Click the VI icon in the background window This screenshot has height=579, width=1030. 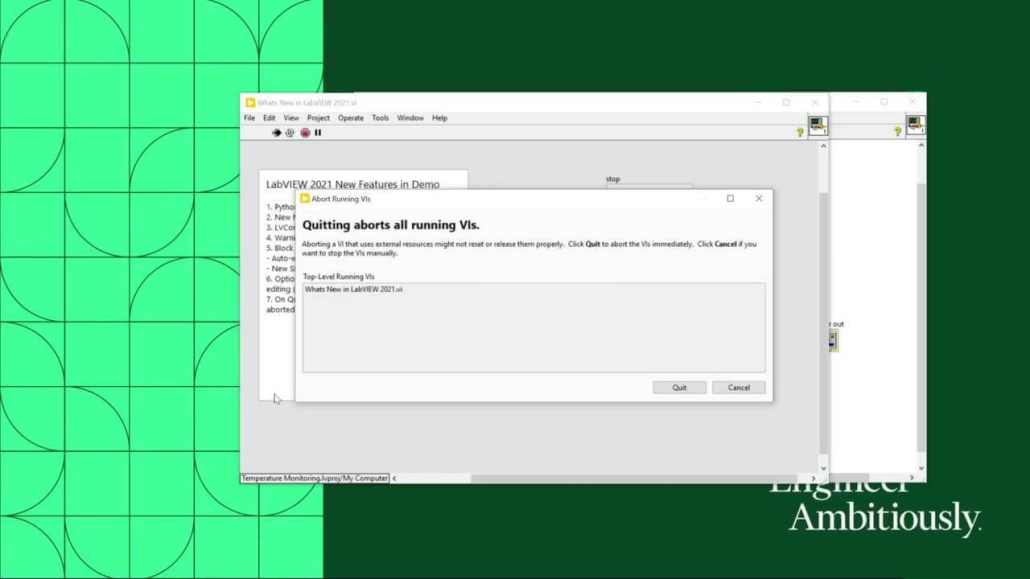916,124
